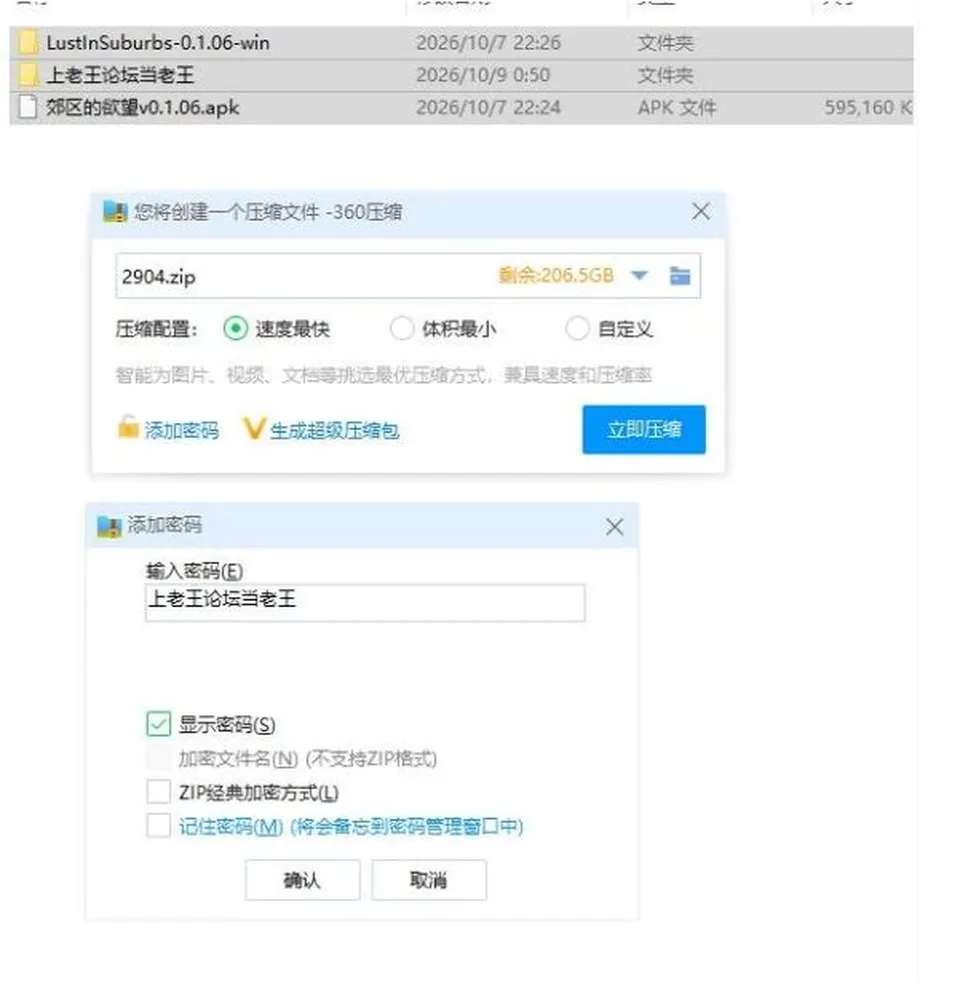
Task: Cancel the password dialog with 取消
Action: (429, 880)
